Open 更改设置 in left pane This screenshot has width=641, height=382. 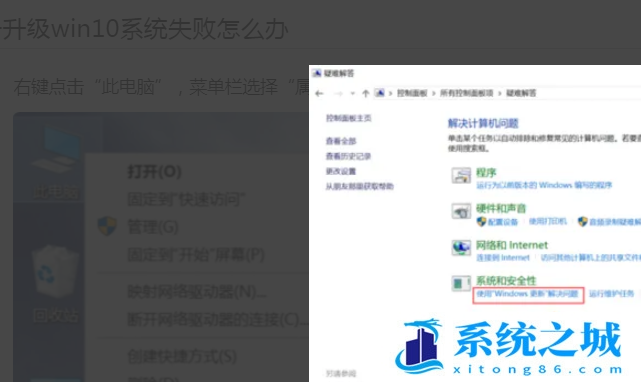point(341,171)
